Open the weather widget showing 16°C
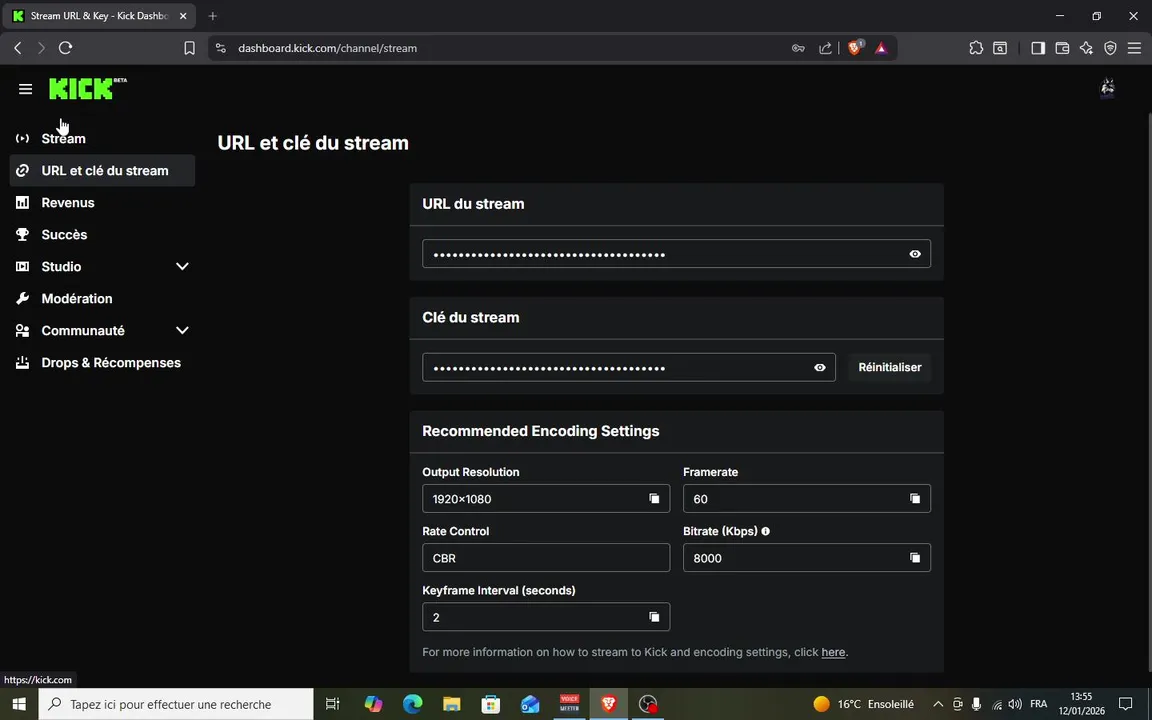Image resolution: width=1152 pixels, height=720 pixels. pos(863,704)
